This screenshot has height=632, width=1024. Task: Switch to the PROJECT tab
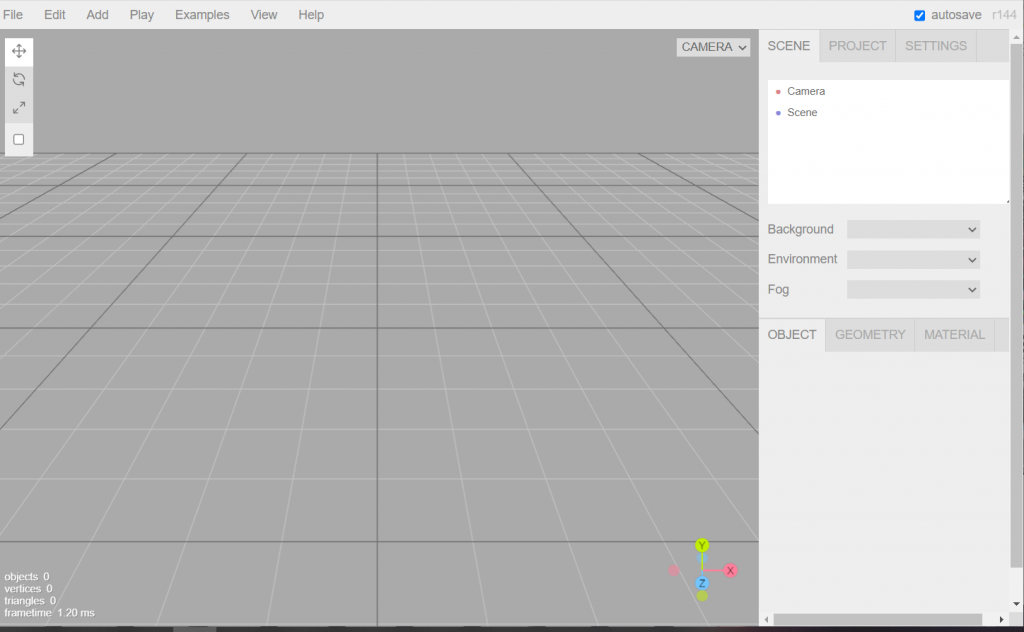[x=857, y=46]
